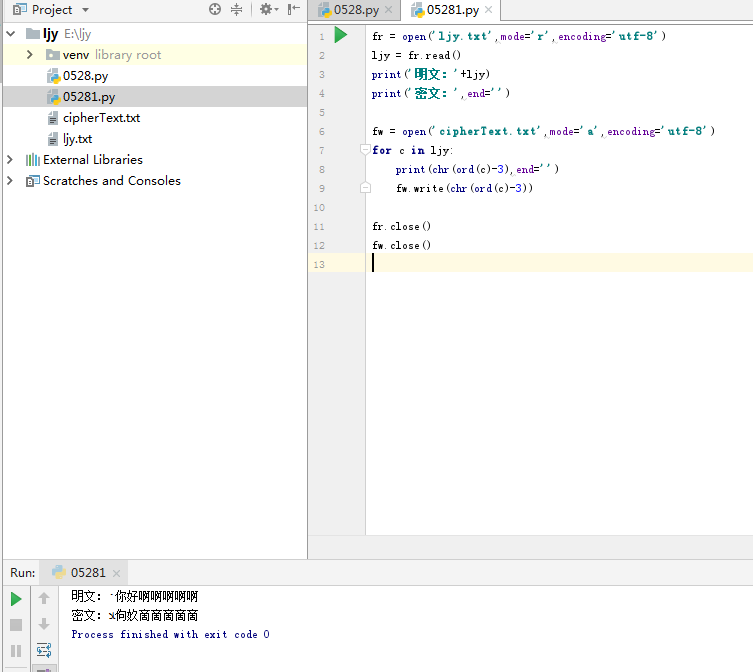
Task: Expand the venv library root folder
Action: coord(31,54)
